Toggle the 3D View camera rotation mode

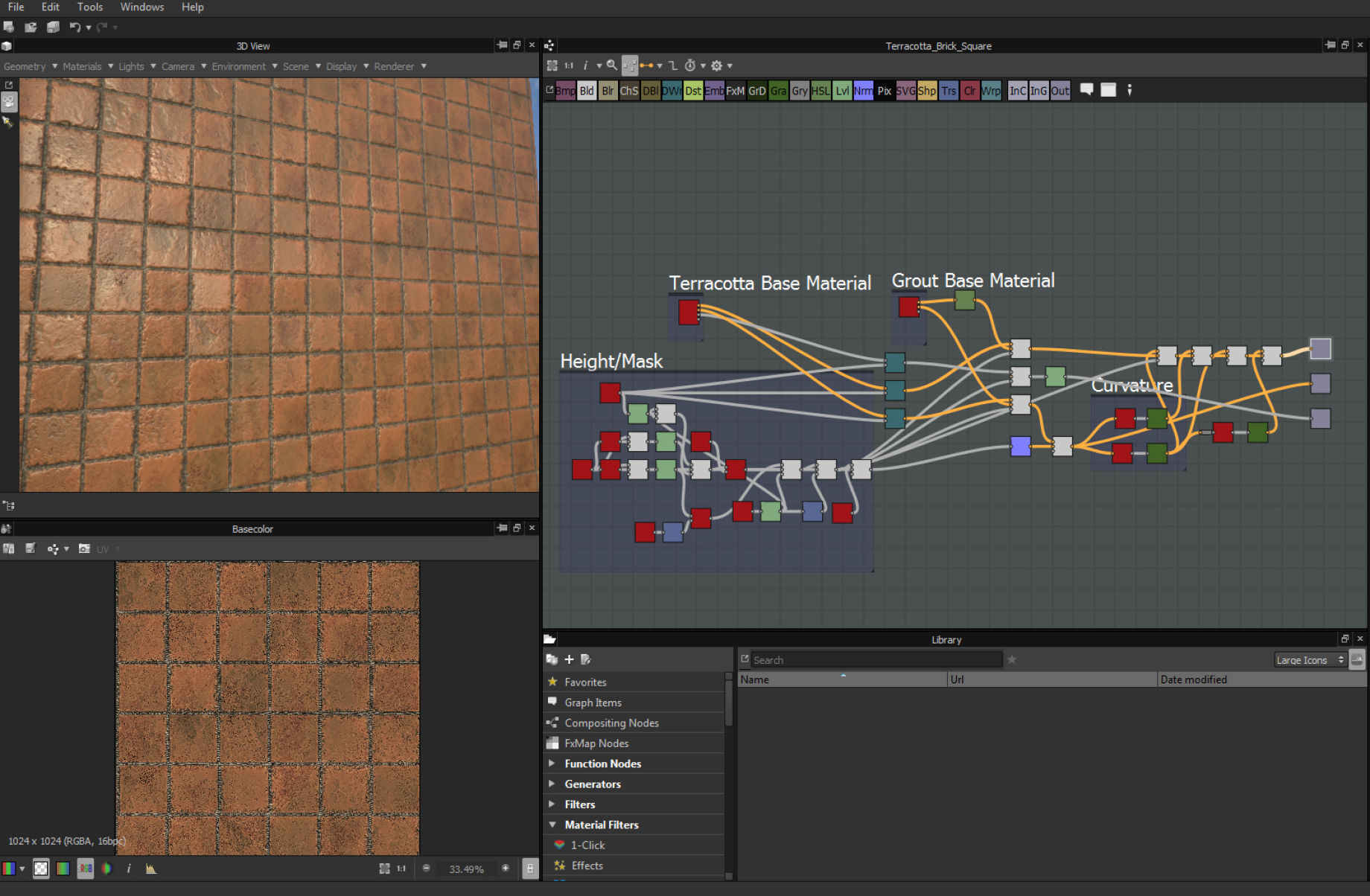[9, 102]
